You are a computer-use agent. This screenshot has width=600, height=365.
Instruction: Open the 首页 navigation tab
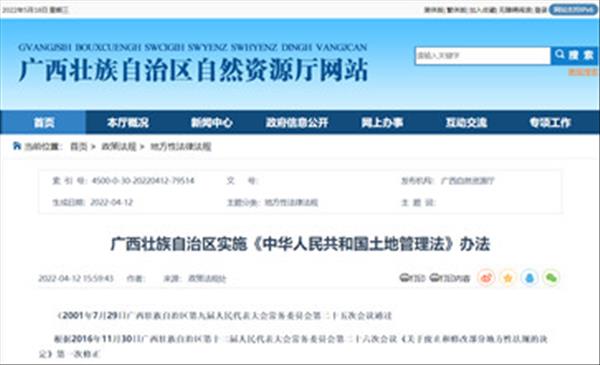[x=44, y=122]
